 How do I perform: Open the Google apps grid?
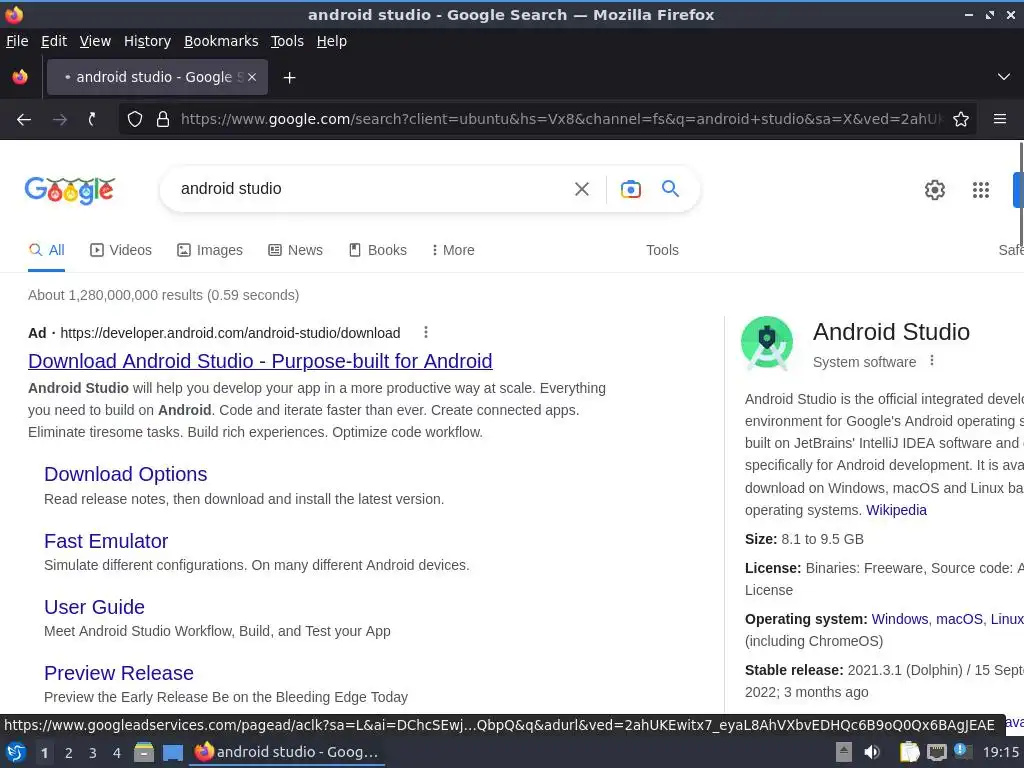coord(980,189)
